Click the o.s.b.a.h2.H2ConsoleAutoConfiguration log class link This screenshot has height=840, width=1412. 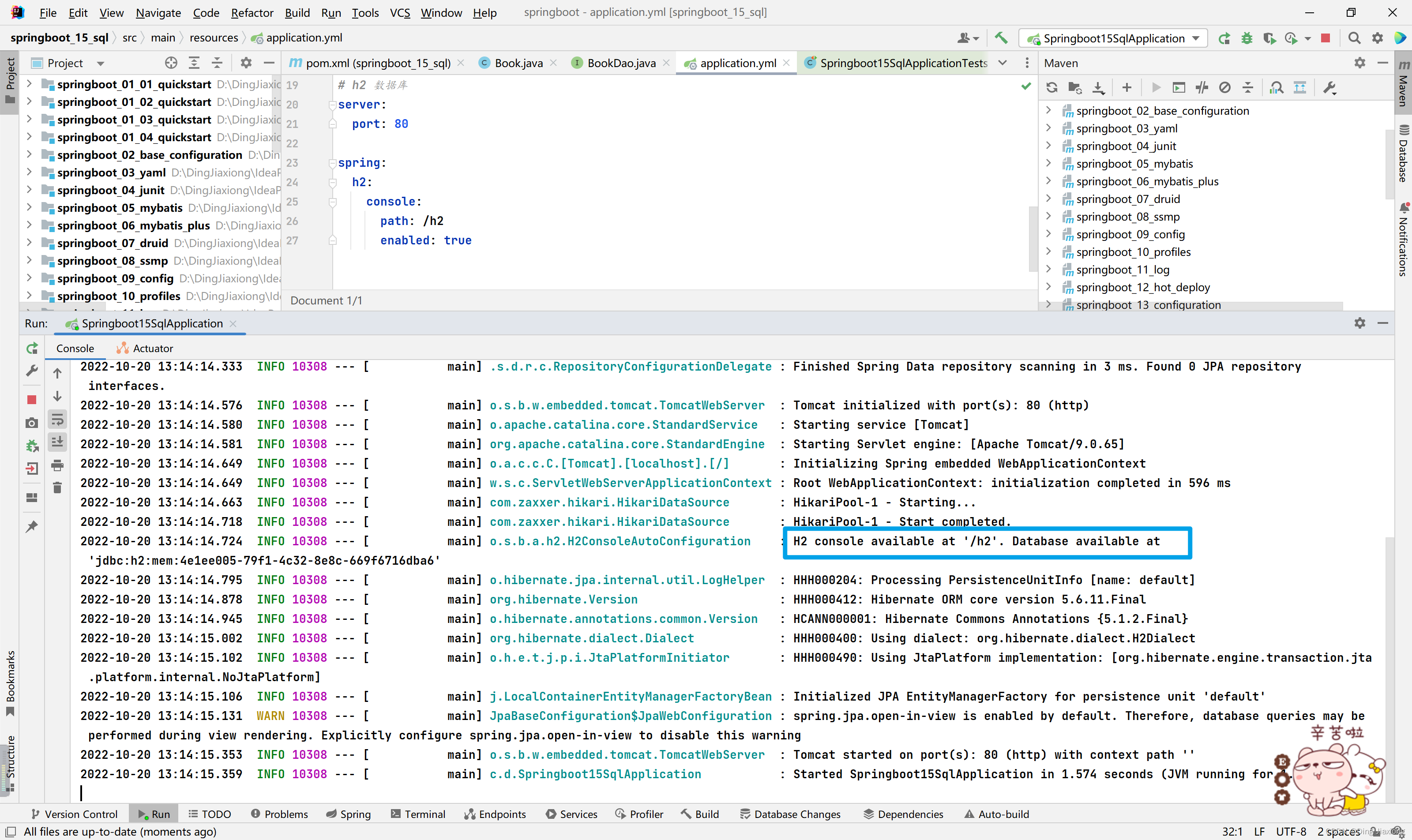pyautogui.click(x=620, y=541)
